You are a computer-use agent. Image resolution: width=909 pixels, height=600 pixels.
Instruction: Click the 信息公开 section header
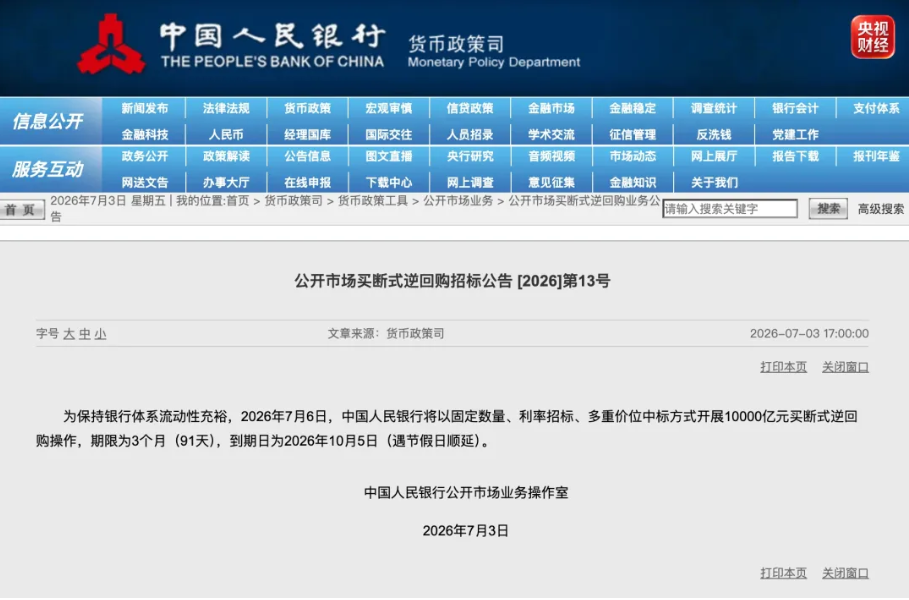coord(48,121)
